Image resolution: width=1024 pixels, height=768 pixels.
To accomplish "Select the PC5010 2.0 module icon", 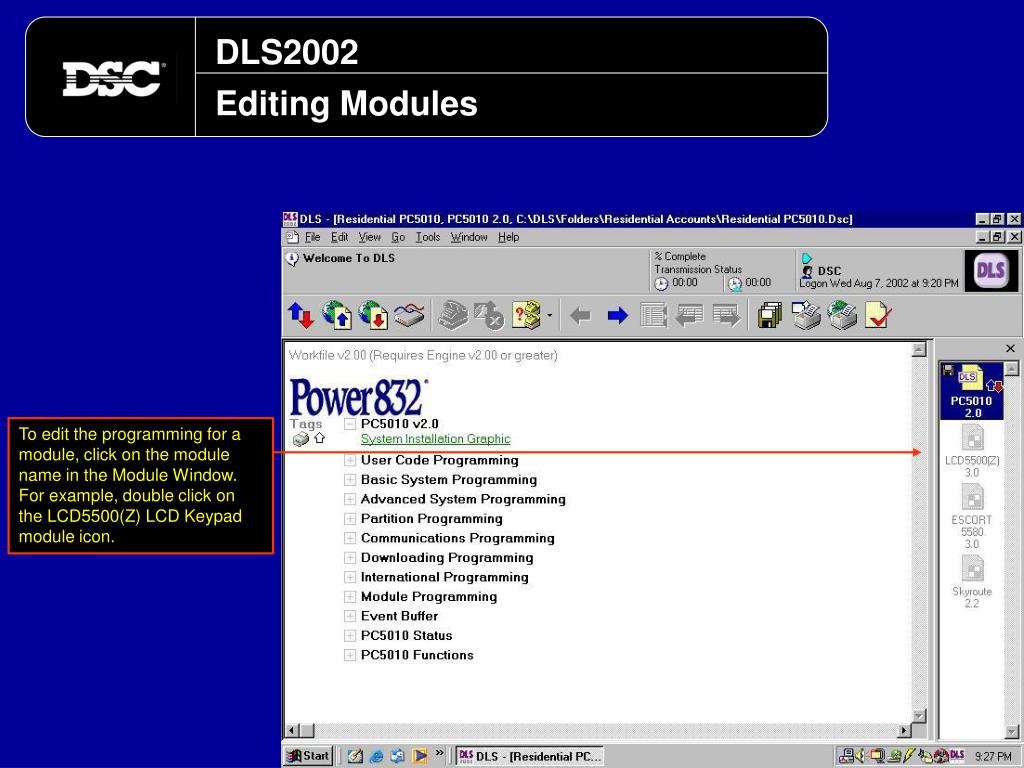I will [x=971, y=391].
